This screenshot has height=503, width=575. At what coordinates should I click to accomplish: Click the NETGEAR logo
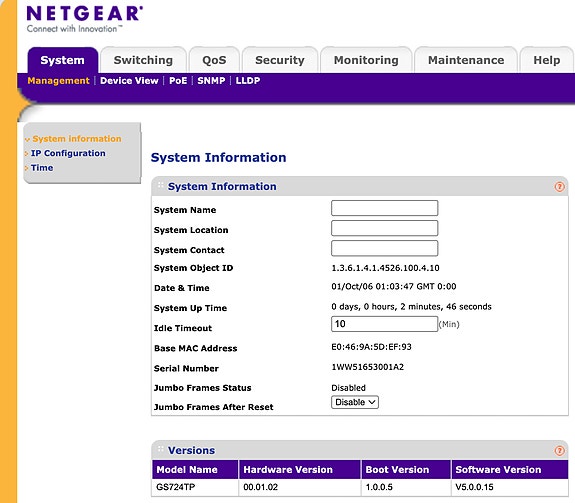click(85, 19)
